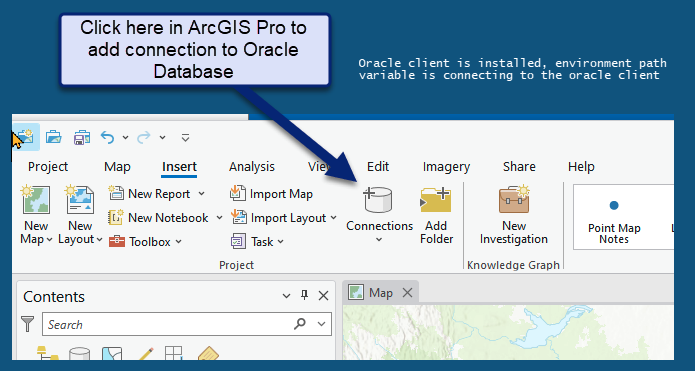Click New Report button
The height and width of the screenshot is (371, 695).
click(150, 194)
